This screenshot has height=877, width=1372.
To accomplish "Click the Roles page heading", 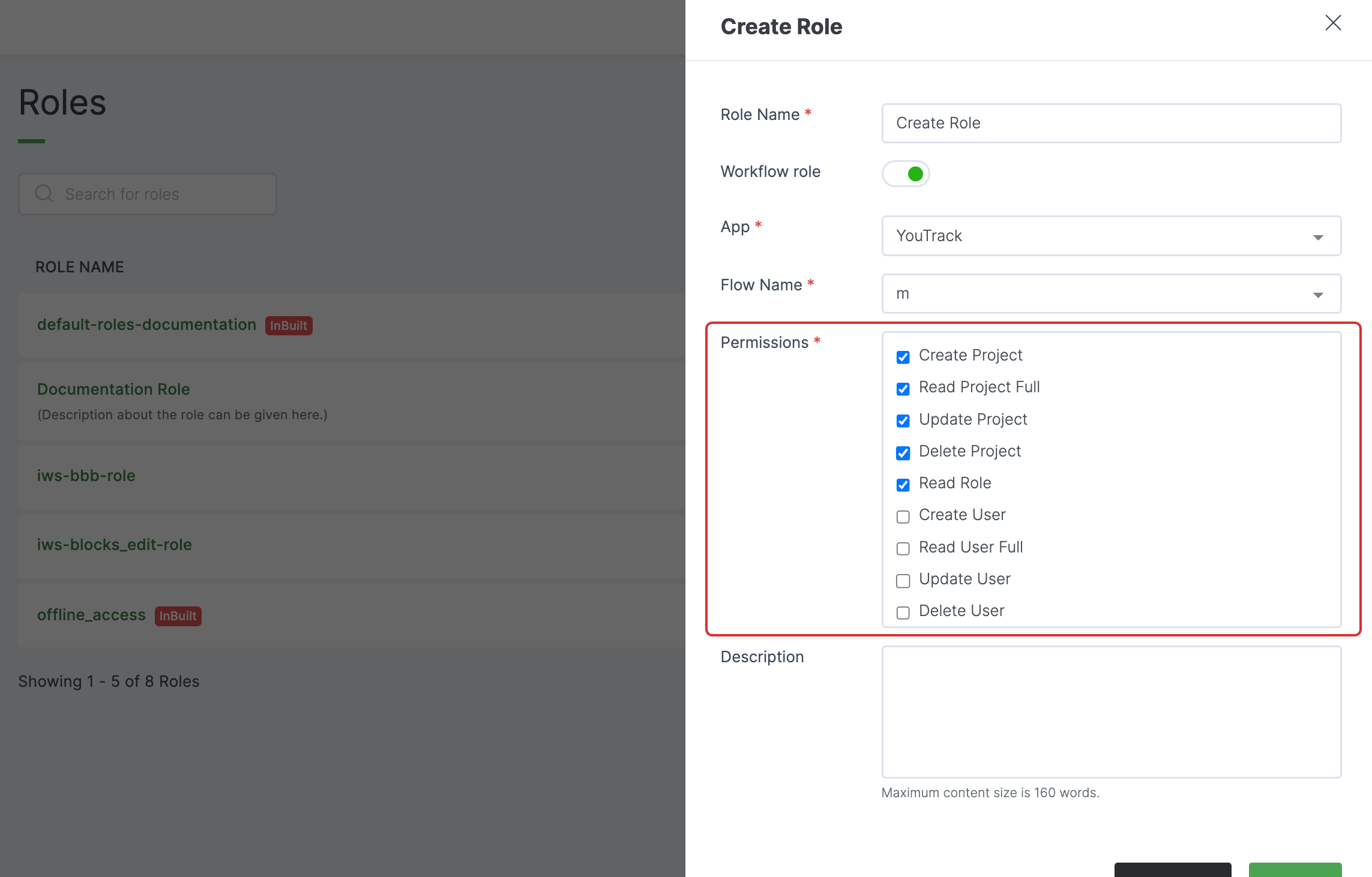I will click(62, 102).
